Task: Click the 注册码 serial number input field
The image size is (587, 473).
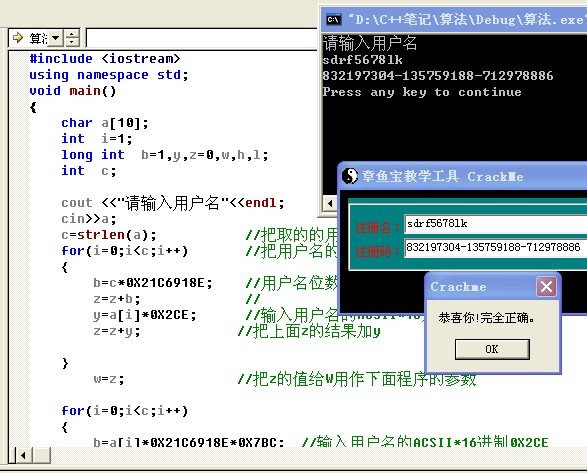Action: tap(495, 248)
